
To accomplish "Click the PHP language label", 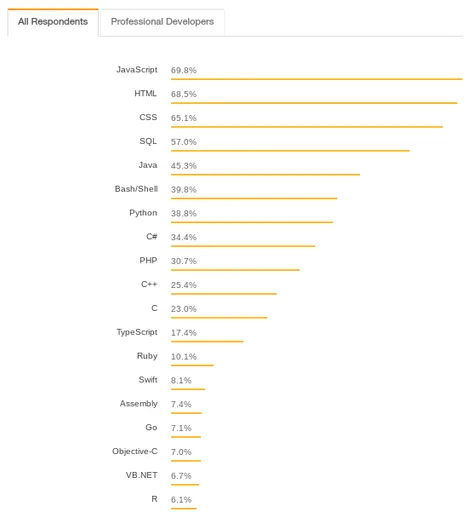I will 148,260.
